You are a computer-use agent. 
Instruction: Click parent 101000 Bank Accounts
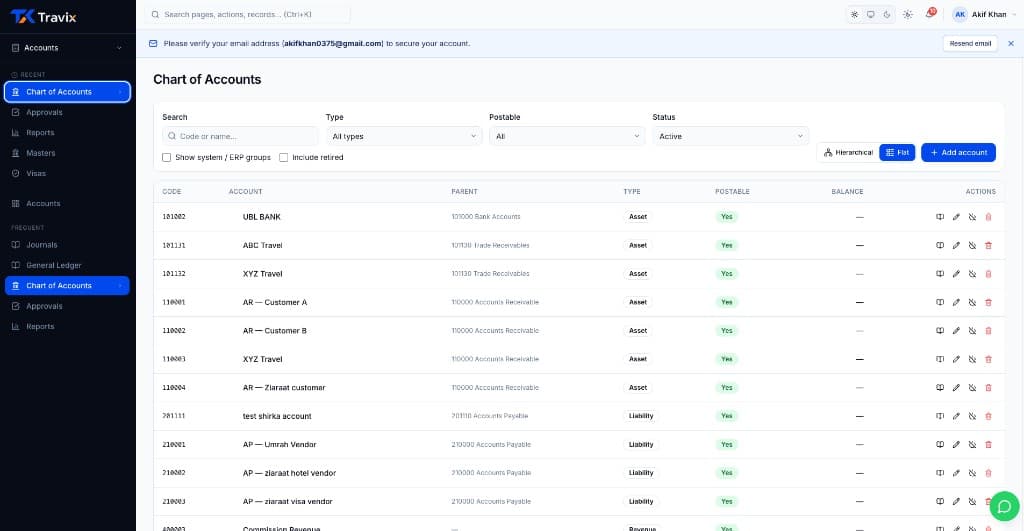[486, 217]
